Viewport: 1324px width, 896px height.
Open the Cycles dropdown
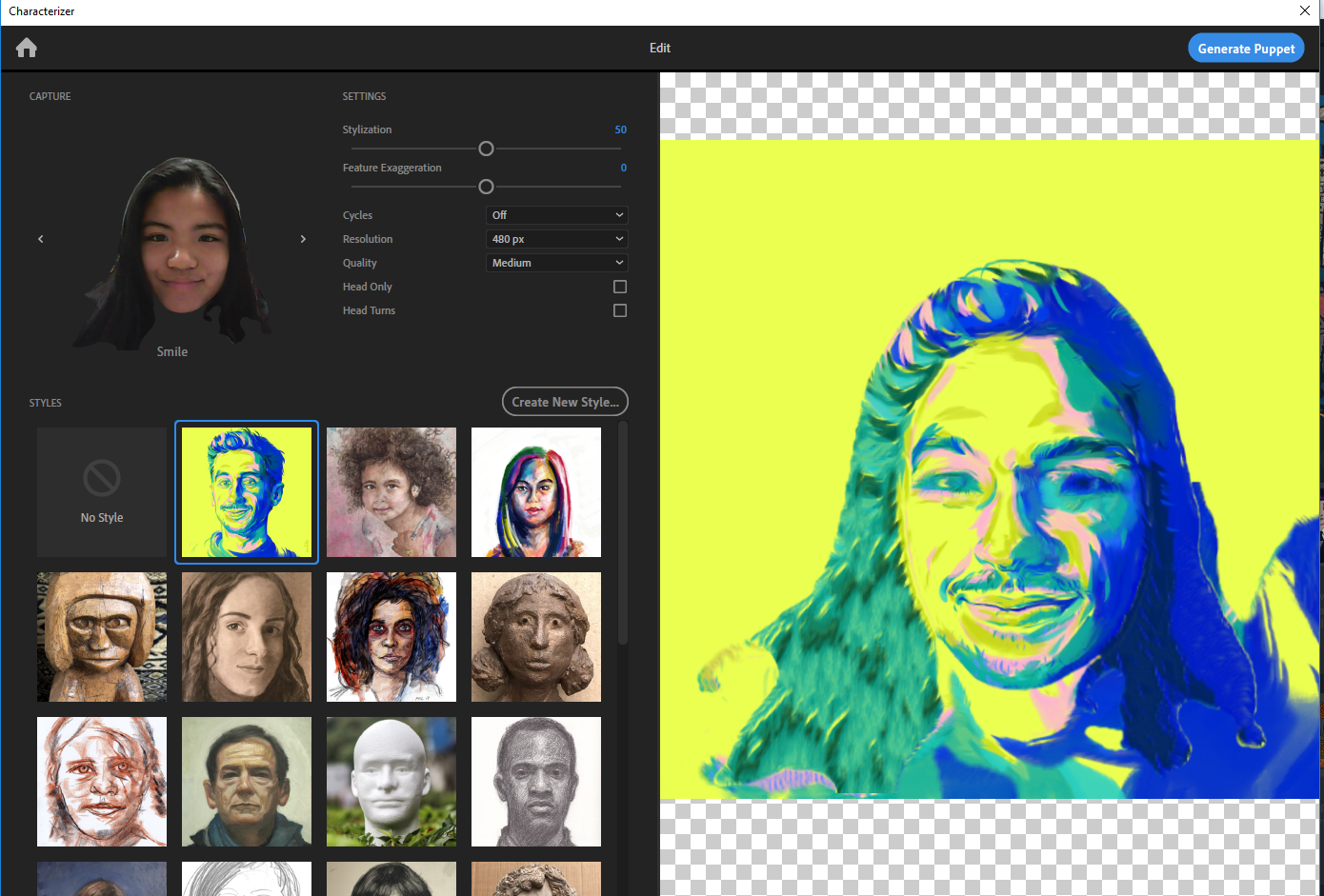tap(557, 215)
